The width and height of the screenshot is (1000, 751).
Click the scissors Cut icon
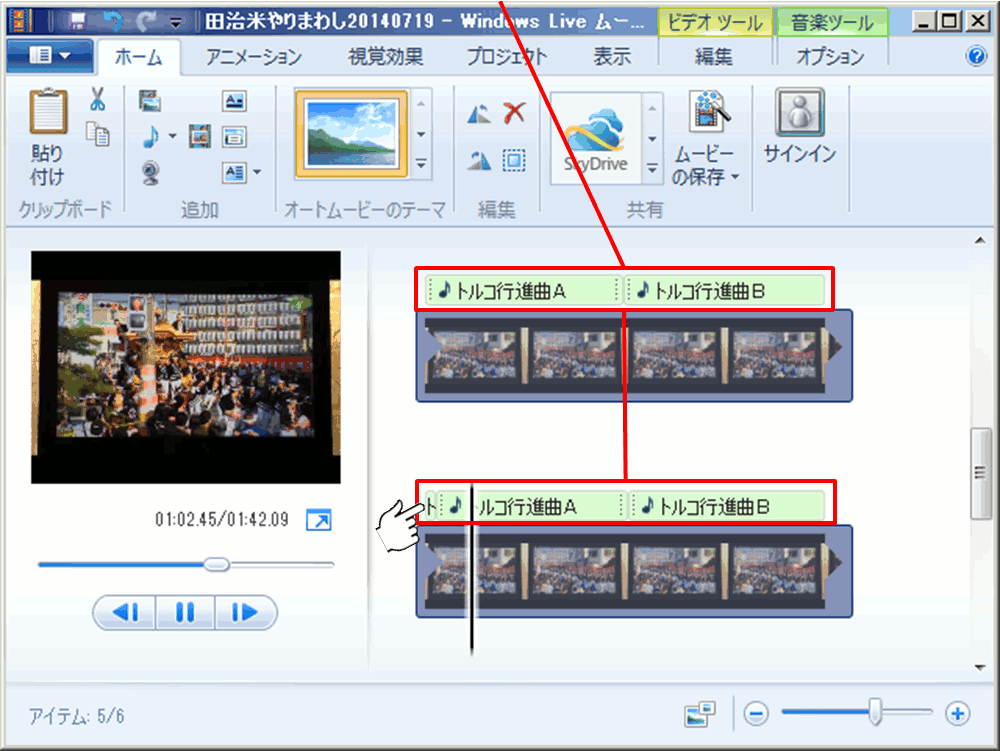[x=97, y=99]
